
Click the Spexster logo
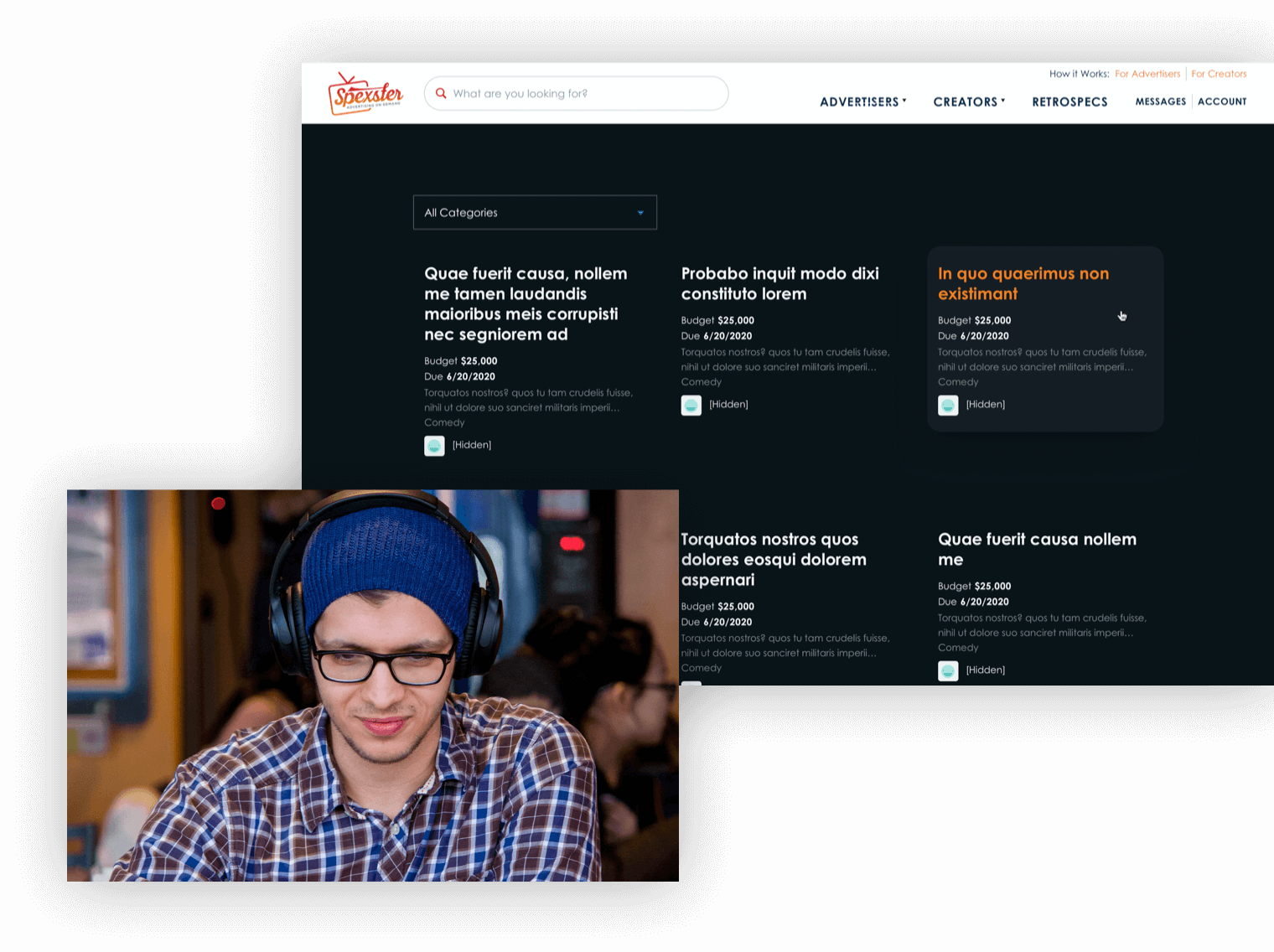365,94
